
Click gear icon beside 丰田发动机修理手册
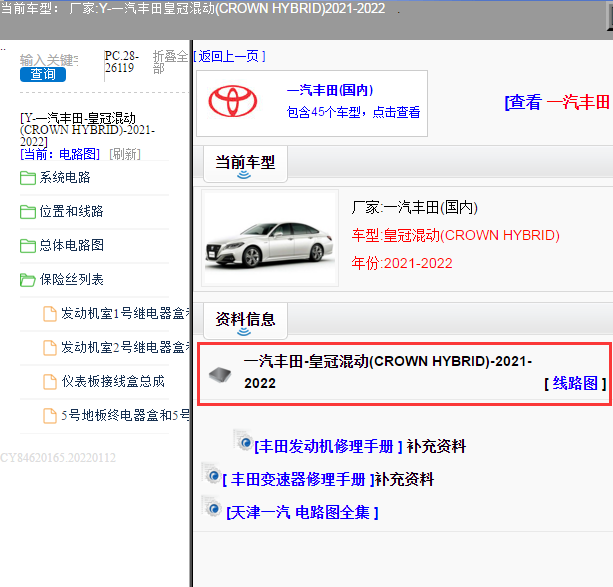[x=243, y=441]
